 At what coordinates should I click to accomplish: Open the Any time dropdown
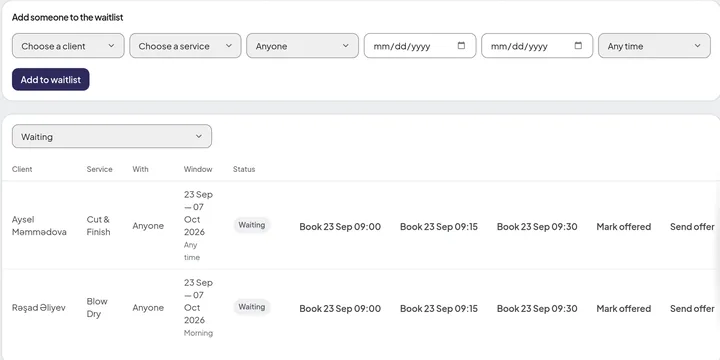pos(654,46)
